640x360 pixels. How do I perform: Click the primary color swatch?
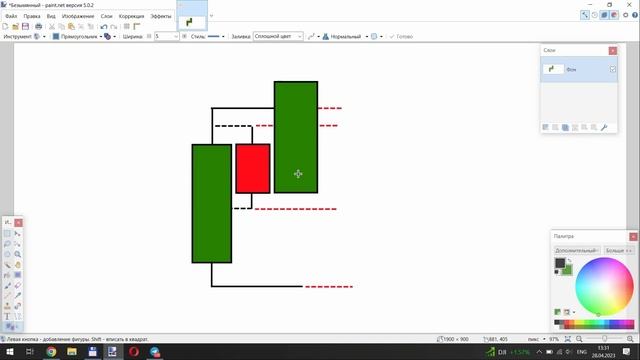tap(560, 263)
